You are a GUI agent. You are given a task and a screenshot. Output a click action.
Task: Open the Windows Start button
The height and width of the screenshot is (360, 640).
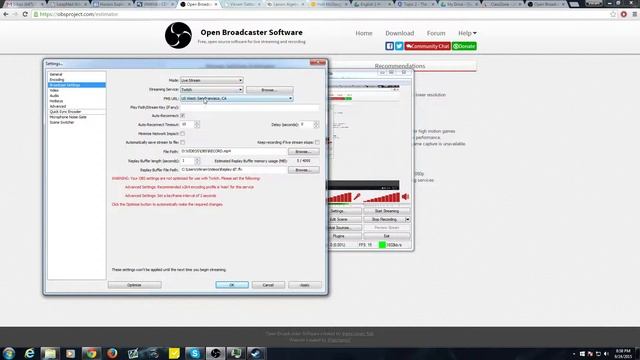tap(9, 353)
